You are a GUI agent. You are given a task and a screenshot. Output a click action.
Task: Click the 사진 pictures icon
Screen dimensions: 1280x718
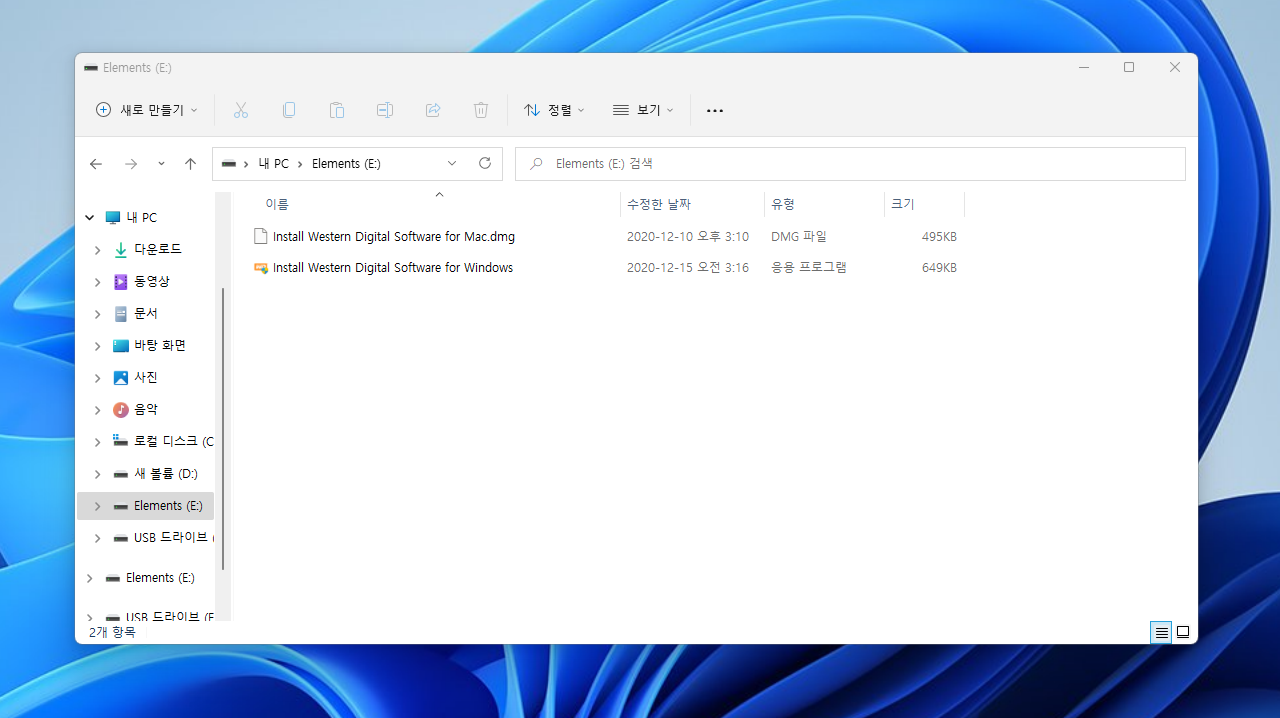pyautogui.click(x=121, y=378)
